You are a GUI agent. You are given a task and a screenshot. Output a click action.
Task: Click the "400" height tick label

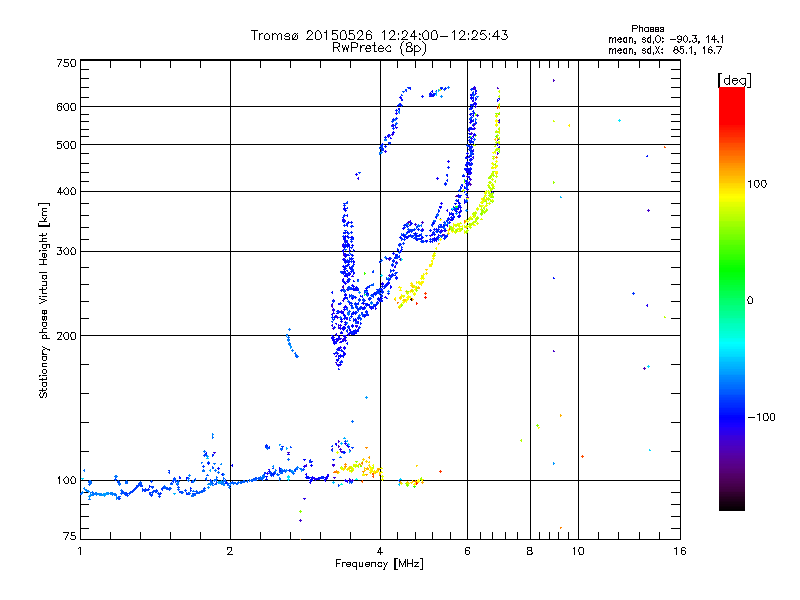click(x=66, y=192)
